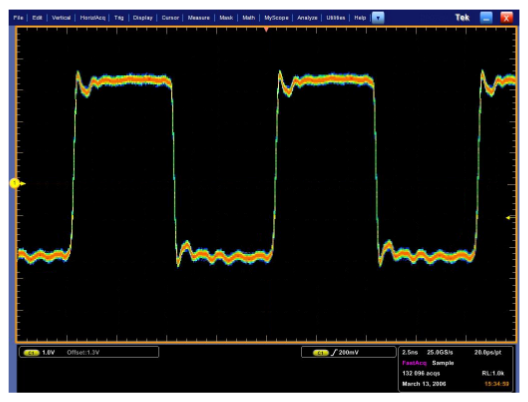The image size is (528, 402).
Task: Open the Display menu
Action: (x=142, y=18)
